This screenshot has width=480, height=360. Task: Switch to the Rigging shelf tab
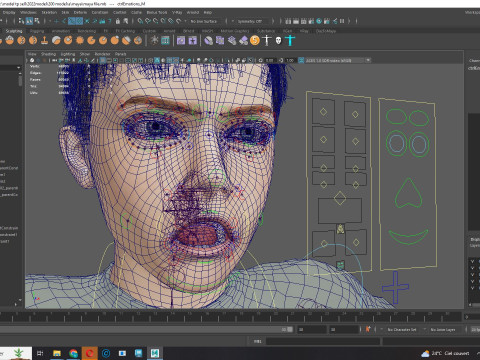point(37,31)
